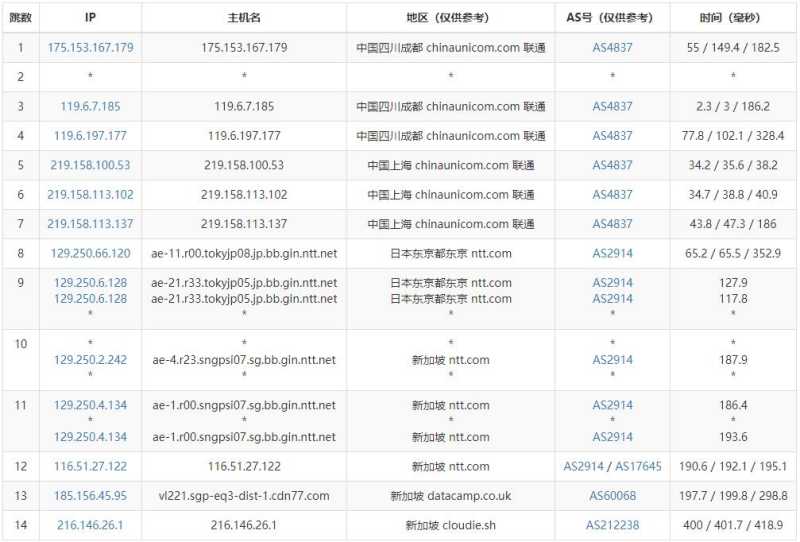Select time value 43.8 / 47.3 / 186

click(733, 224)
